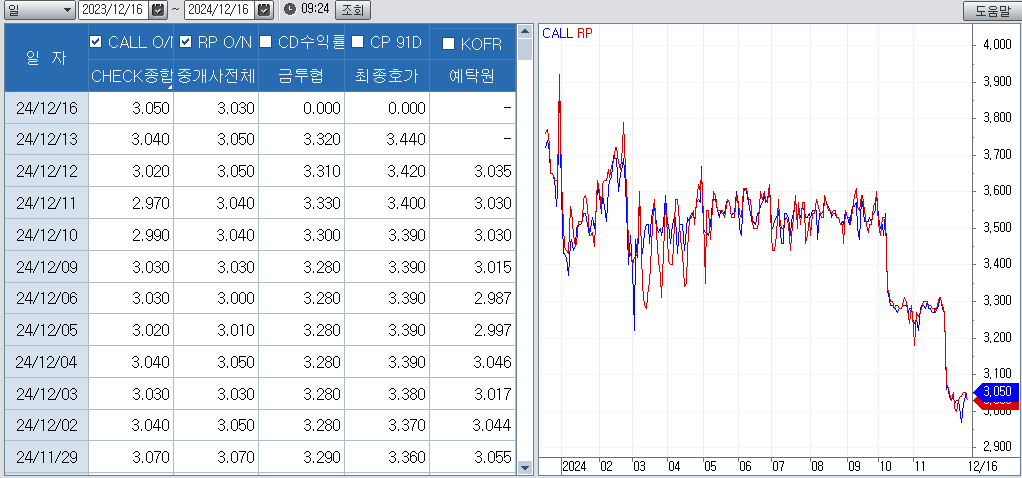Uncheck the RP O/N checkbox
1022x478 pixels.
tap(185, 42)
